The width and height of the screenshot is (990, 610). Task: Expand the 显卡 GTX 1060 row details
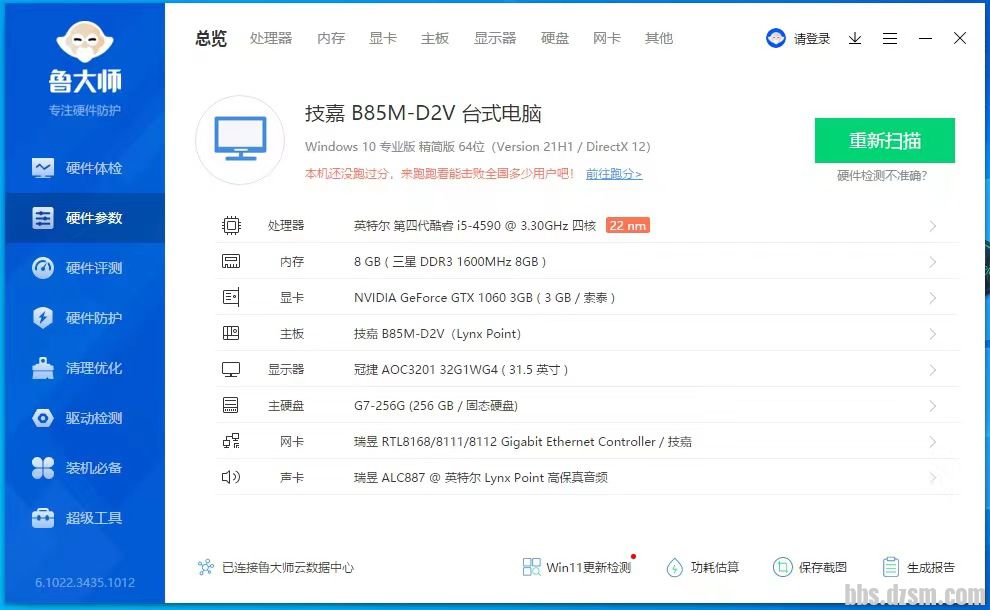(x=932, y=298)
